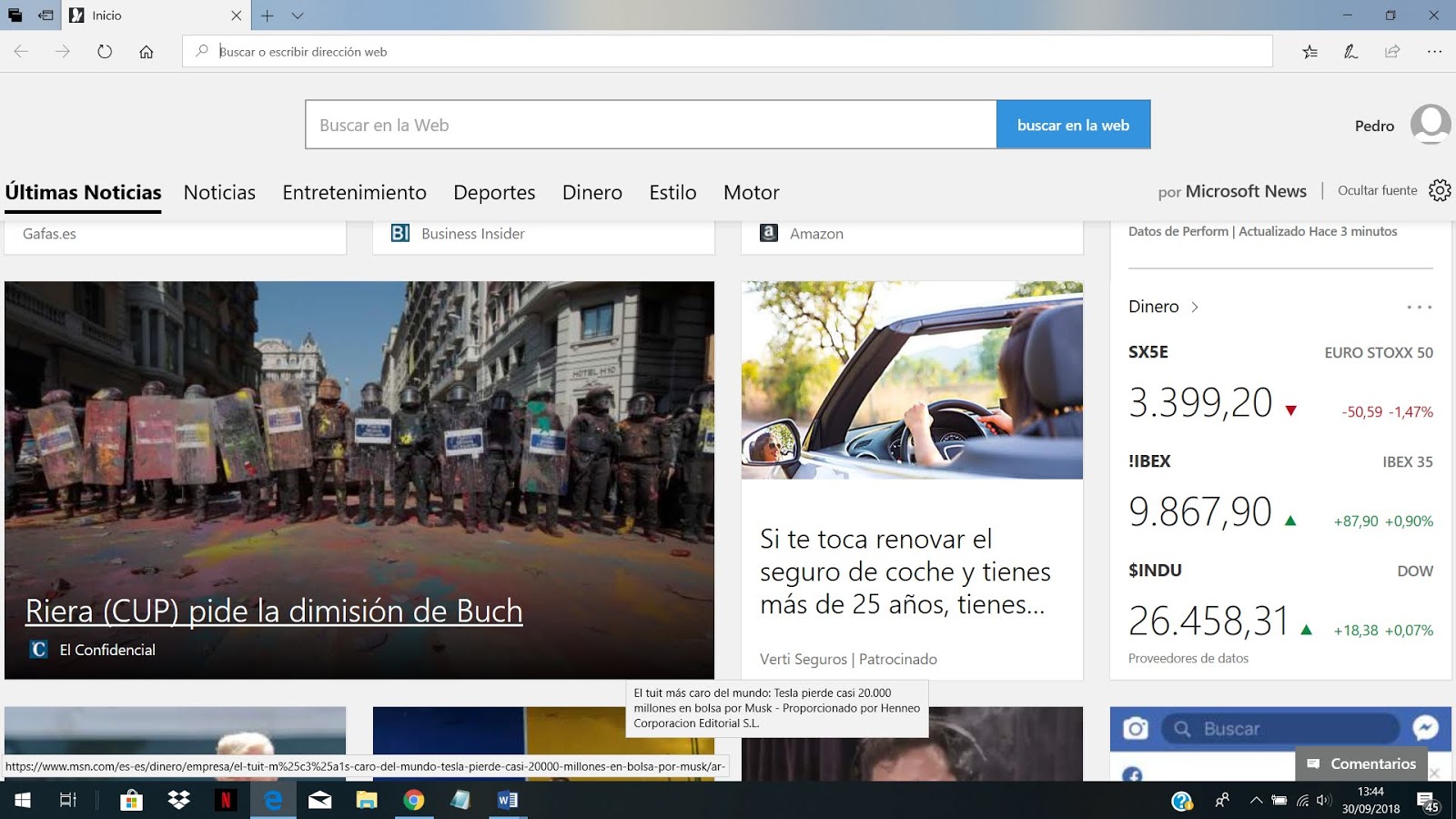
Task: Go to the browser home page
Action: click(x=147, y=52)
